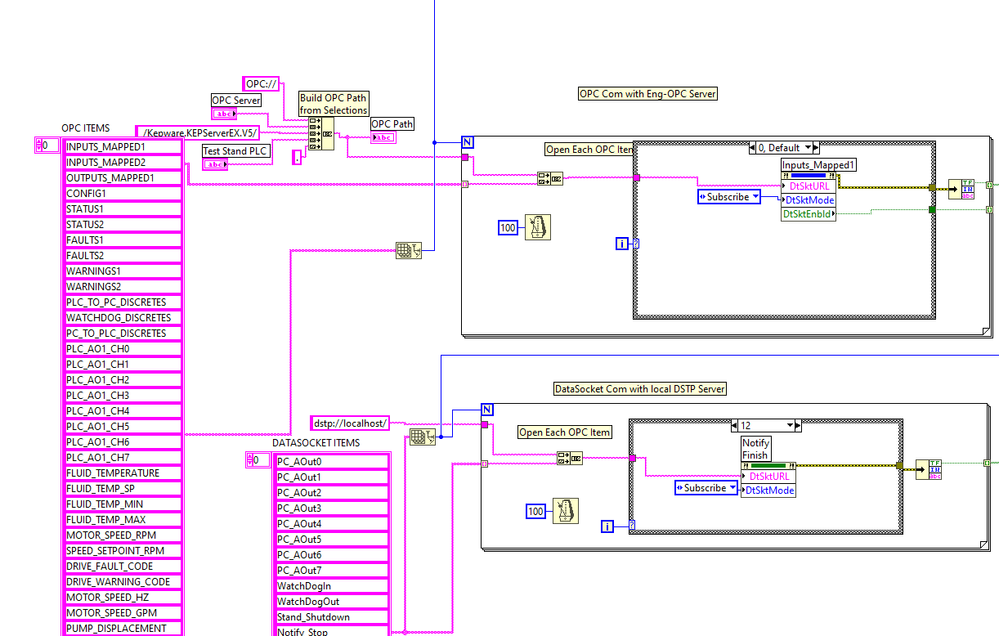Select the PC_AOut0 array element
Image resolution: width=999 pixels, height=636 pixels.
[x=332, y=461]
